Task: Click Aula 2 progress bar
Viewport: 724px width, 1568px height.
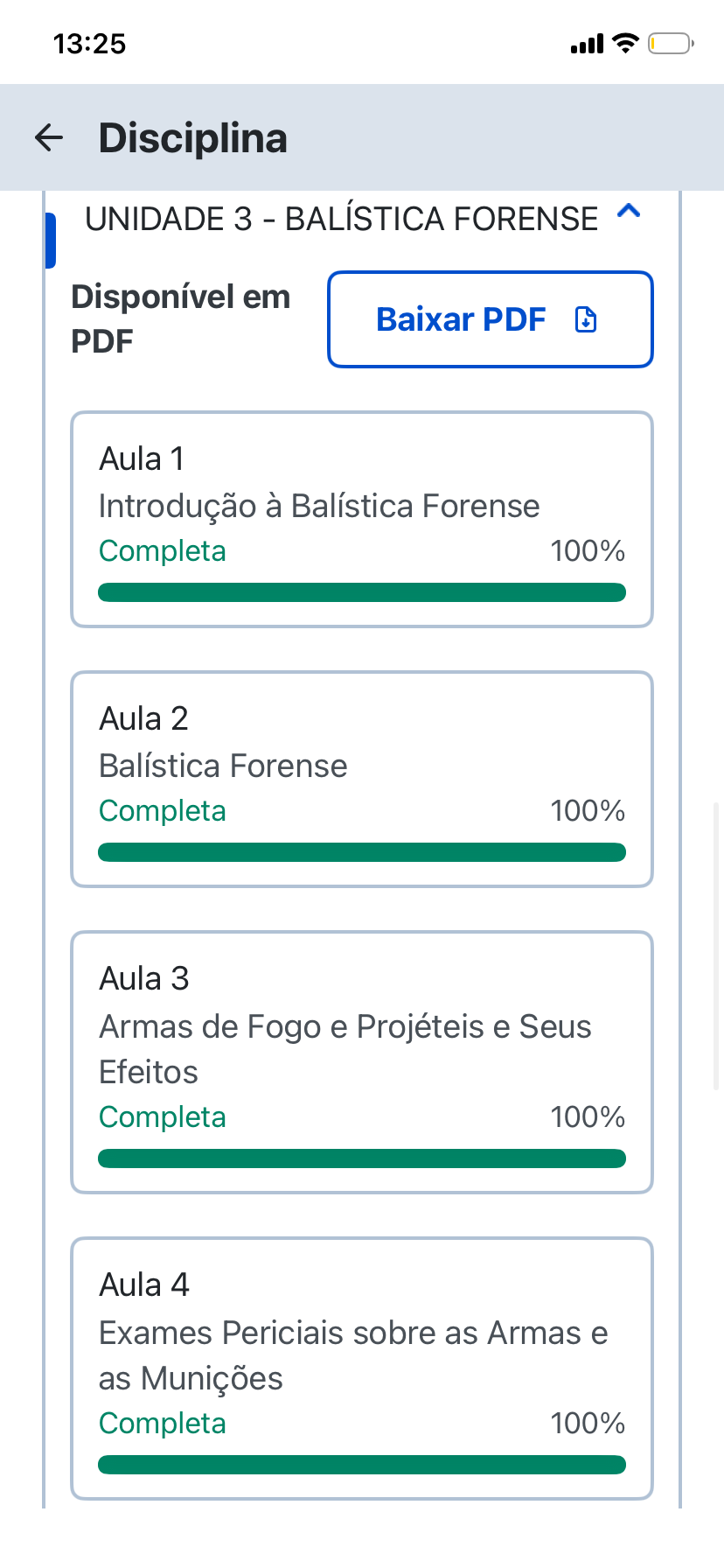Action: click(362, 852)
